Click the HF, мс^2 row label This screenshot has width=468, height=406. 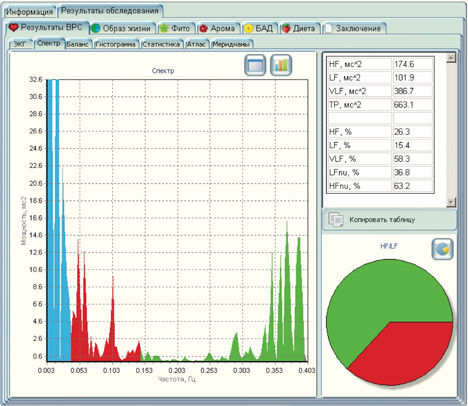click(x=360, y=64)
